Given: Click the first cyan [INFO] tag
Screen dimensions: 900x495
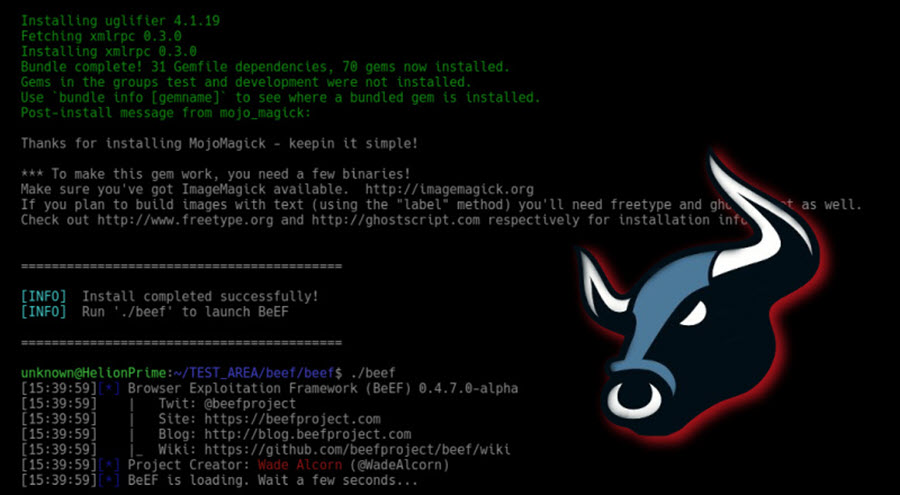Looking at the screenshot, I should [44, 297].
